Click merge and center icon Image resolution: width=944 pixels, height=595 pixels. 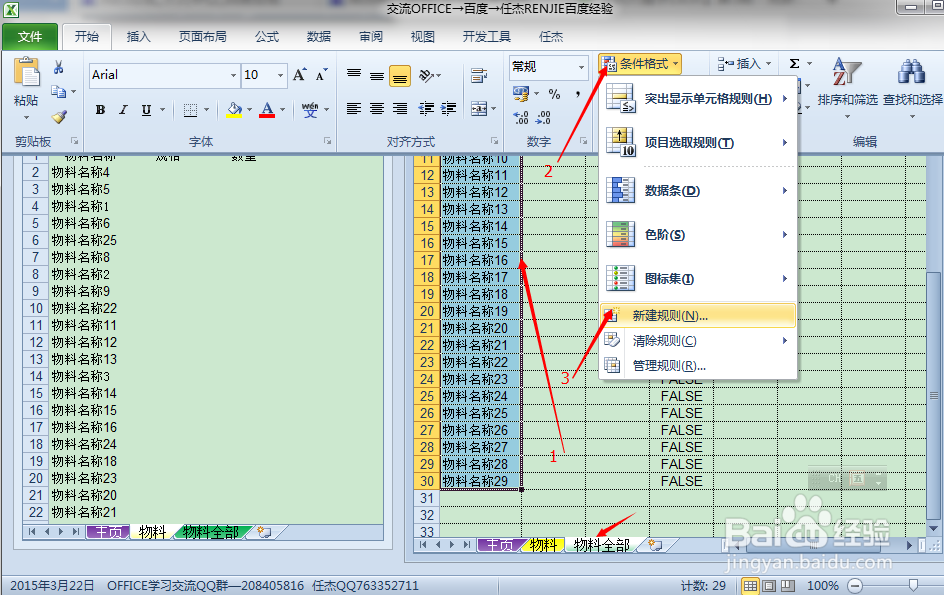coord(479,109)
